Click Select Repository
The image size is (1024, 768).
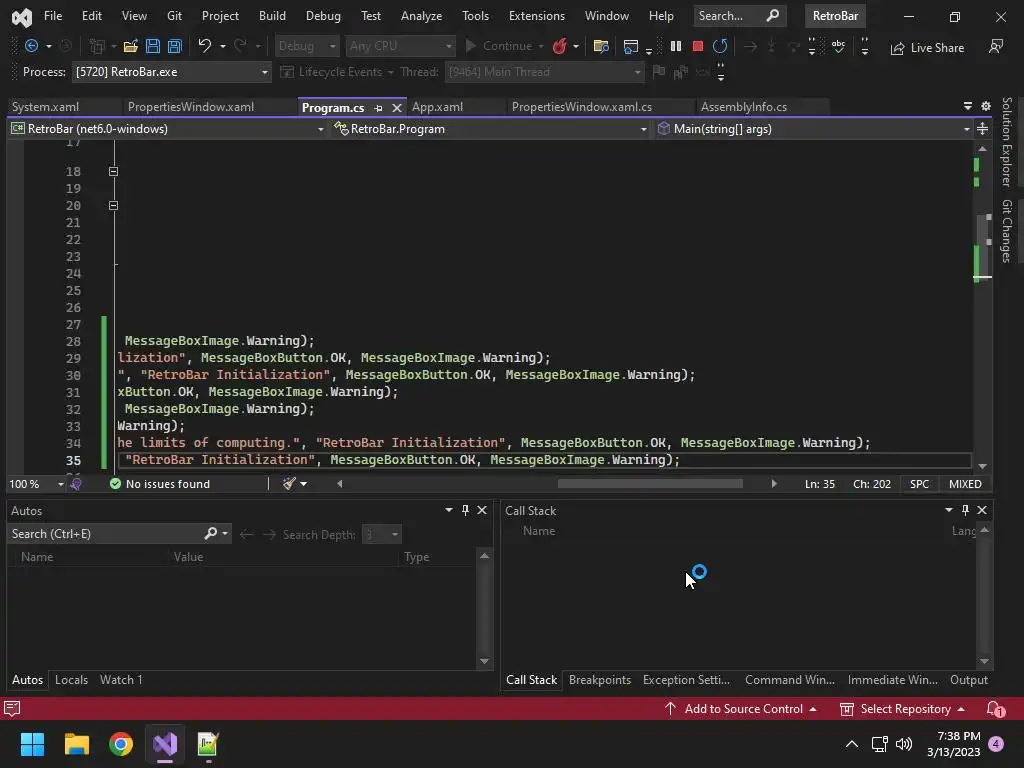click(x=903, y=709)
